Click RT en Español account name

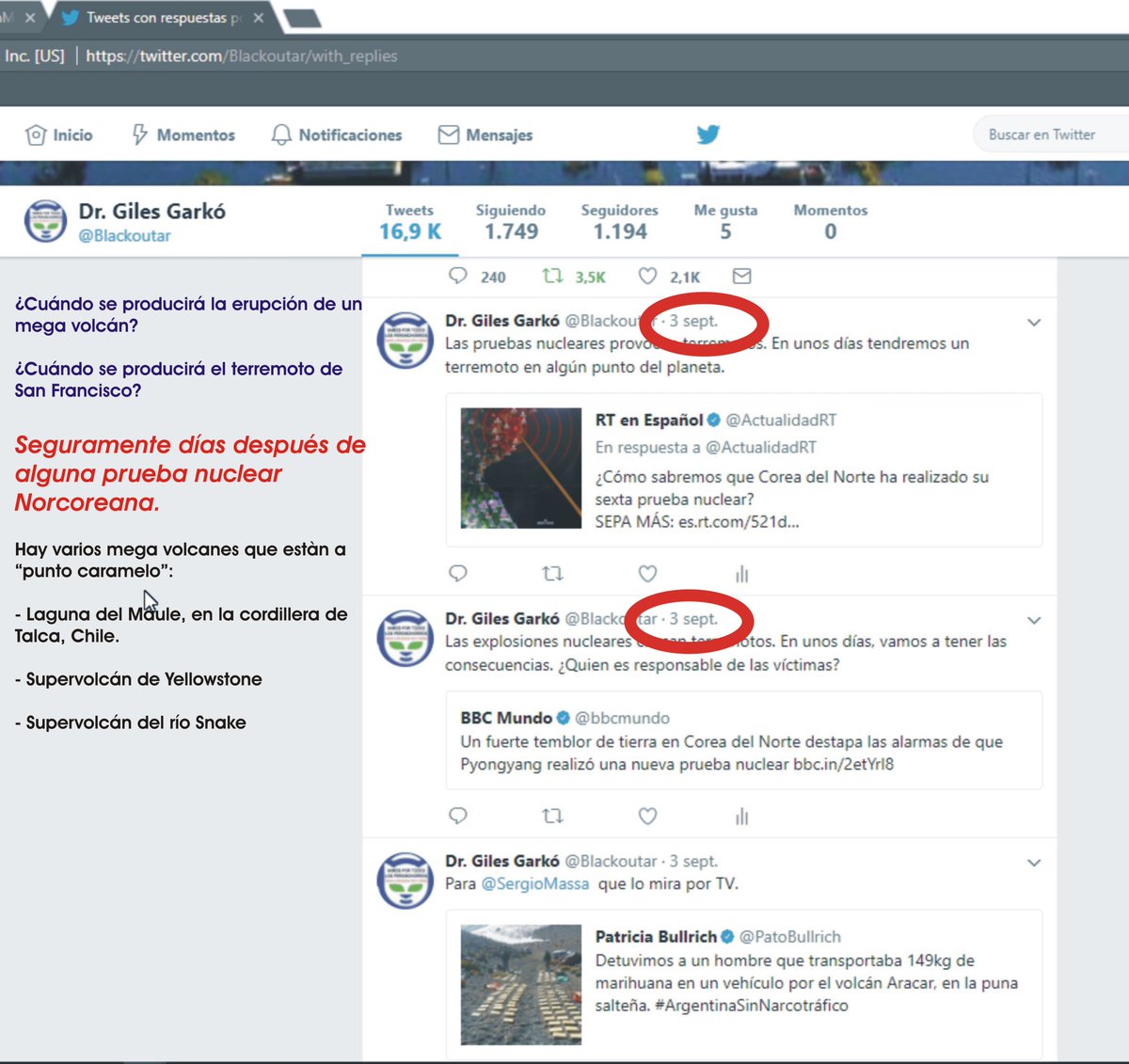(649, 421)
